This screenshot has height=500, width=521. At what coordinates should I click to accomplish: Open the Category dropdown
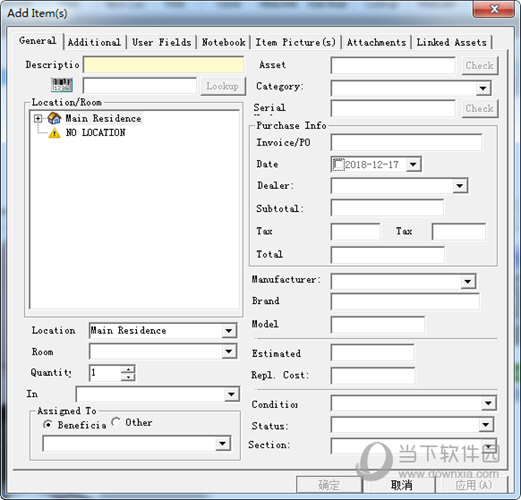(483, 88)
